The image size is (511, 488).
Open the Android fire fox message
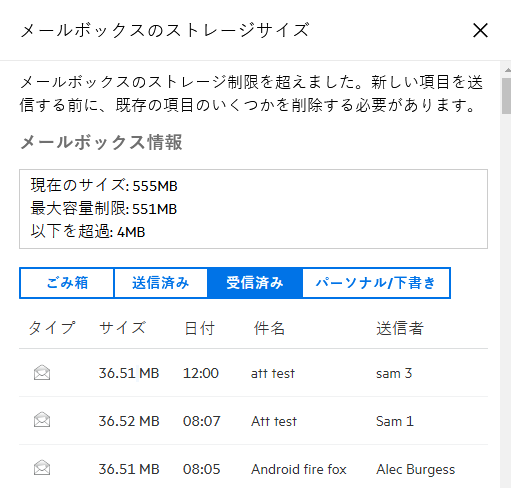pos(299,469)
